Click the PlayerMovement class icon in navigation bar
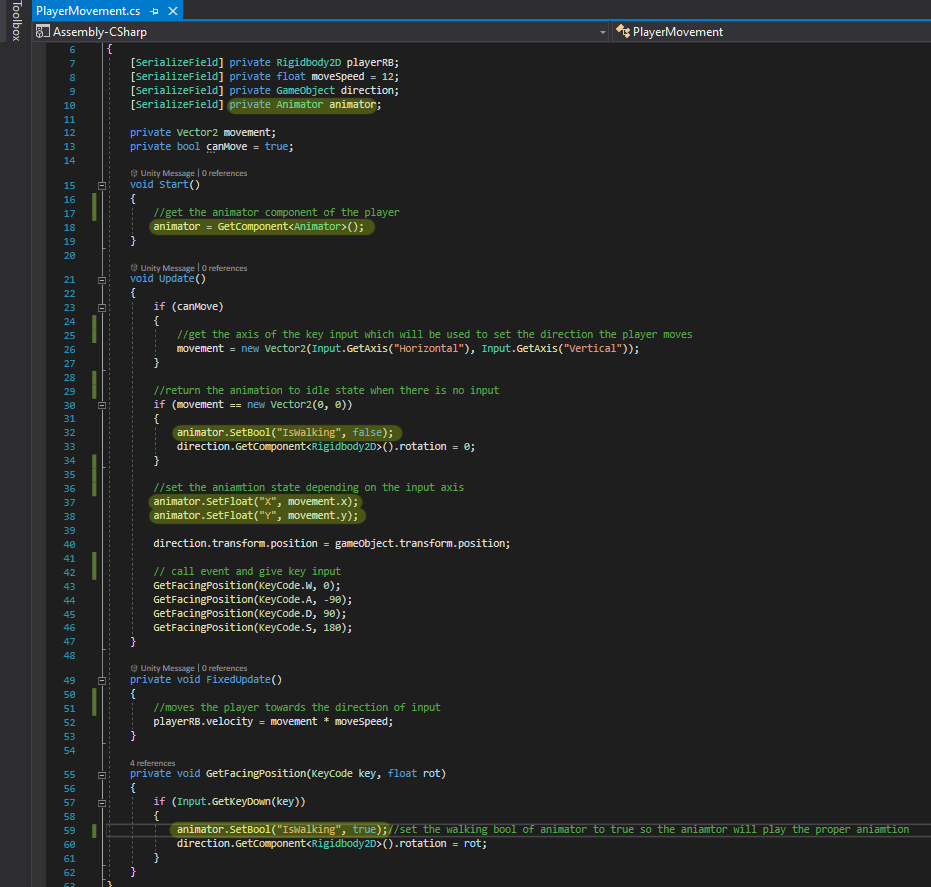The image size is (931, 887). tap(623, 32)
